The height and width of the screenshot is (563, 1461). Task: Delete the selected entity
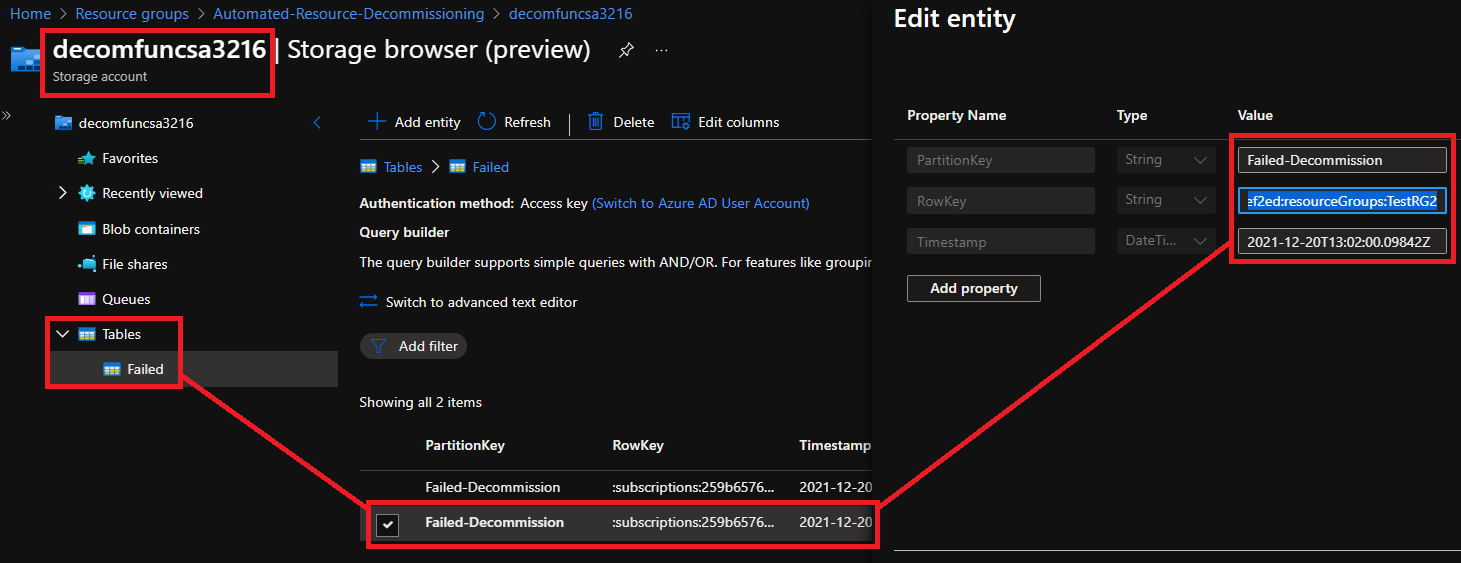click(x=620, y=122)
